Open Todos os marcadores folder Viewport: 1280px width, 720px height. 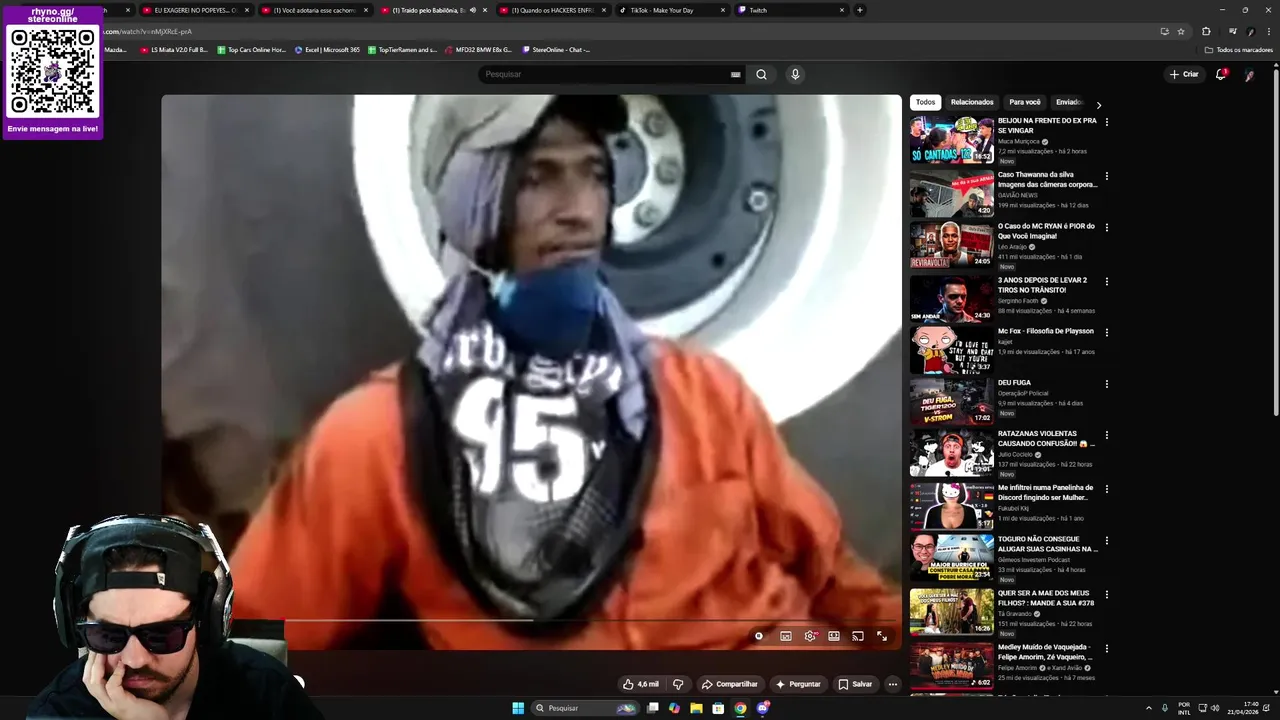point(1239,49)
